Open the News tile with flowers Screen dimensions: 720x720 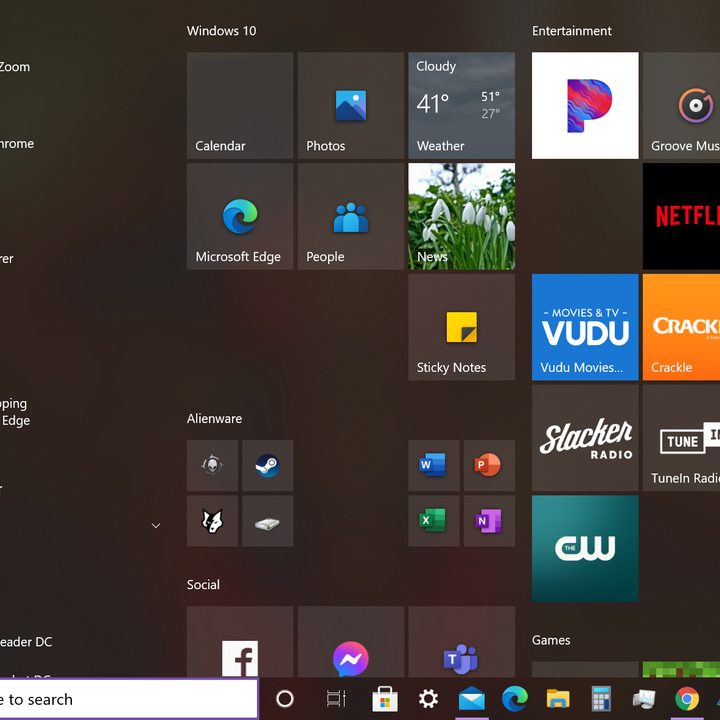461,216
